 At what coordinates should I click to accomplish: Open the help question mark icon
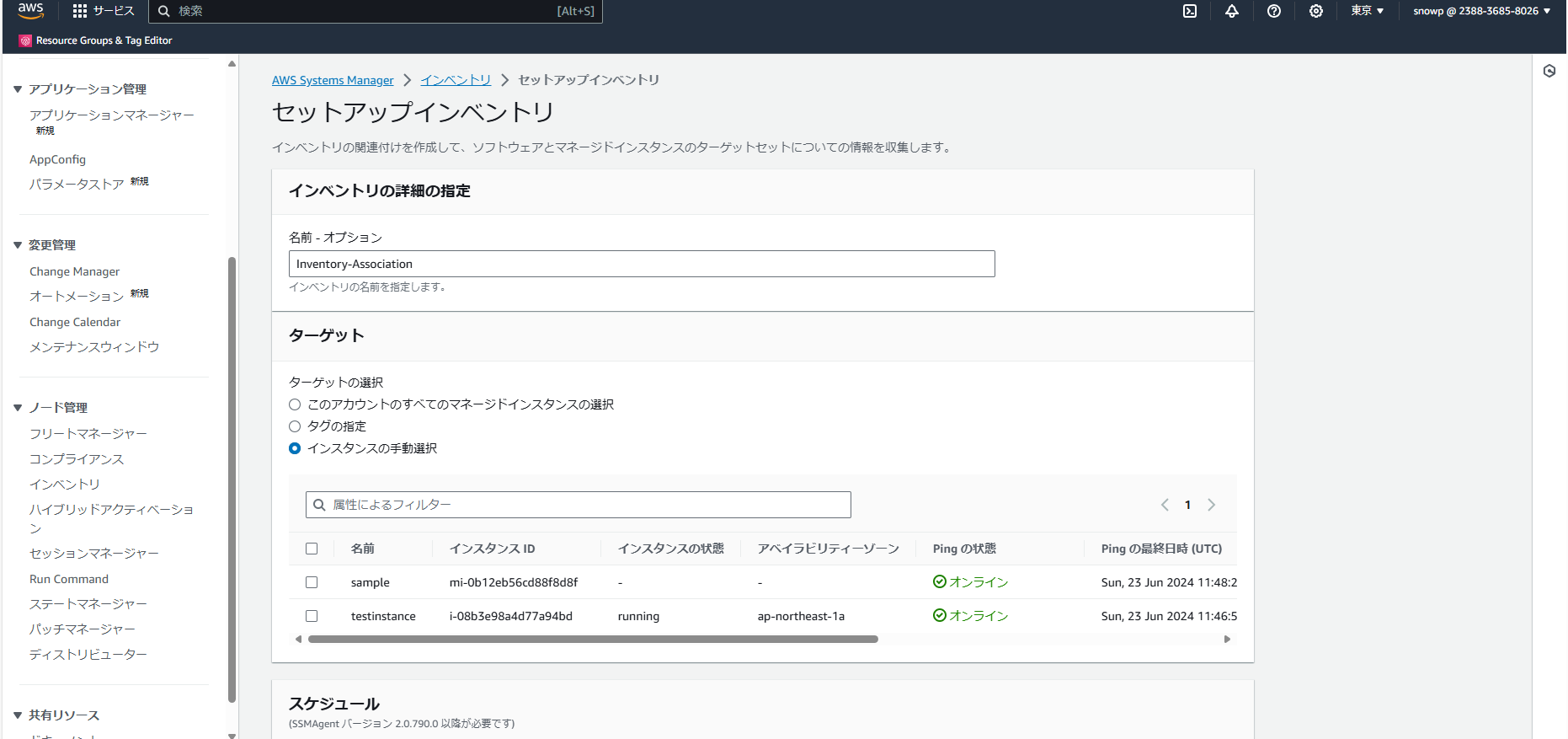(1274, 11)
